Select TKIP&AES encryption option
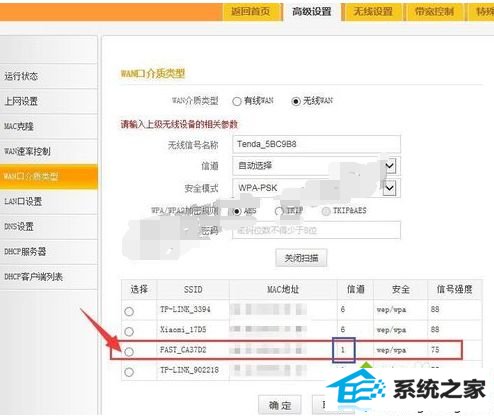494x416 pixels. [326, 211]
